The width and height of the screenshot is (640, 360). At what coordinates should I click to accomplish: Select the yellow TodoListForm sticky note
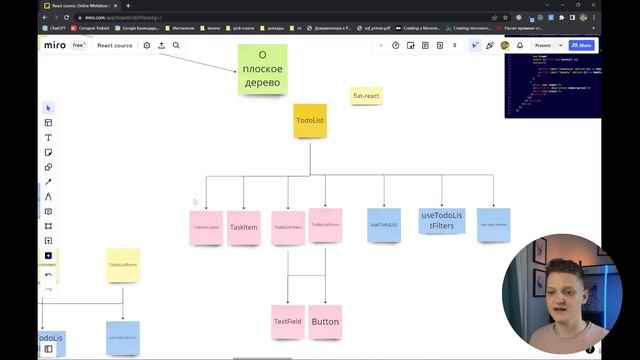coord(123,265)
